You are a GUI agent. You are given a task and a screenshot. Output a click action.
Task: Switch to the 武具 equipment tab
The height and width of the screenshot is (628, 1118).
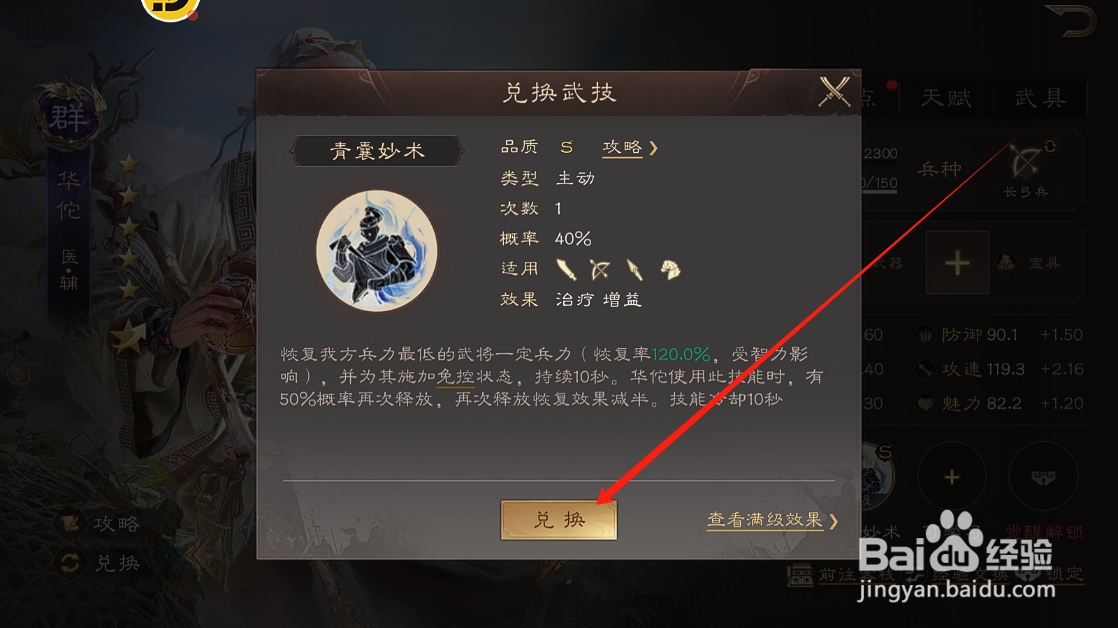(x=1040, y=98)
